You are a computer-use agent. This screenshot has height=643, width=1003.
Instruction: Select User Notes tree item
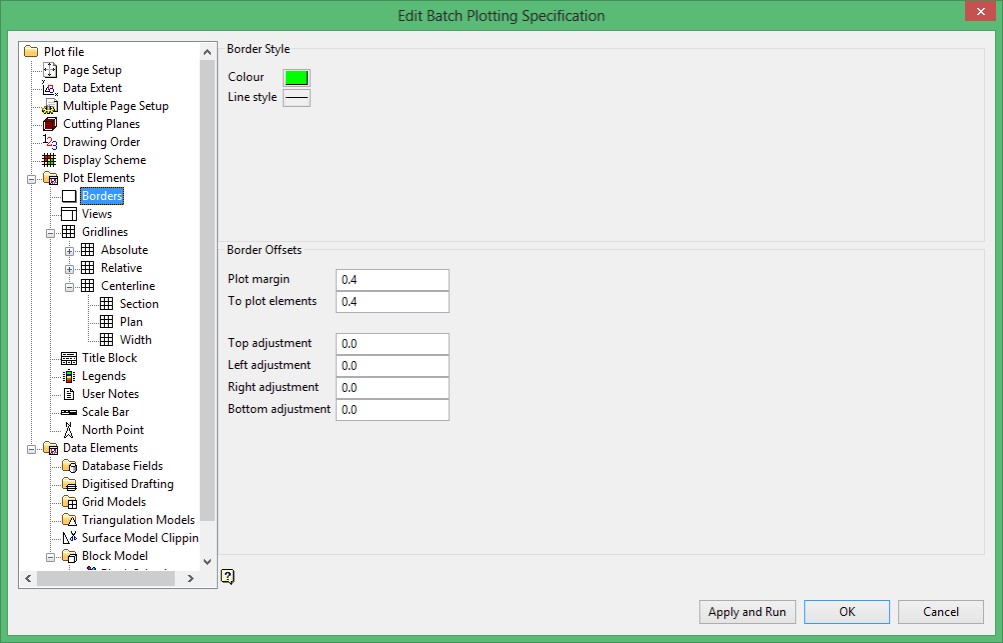point(110,393)
